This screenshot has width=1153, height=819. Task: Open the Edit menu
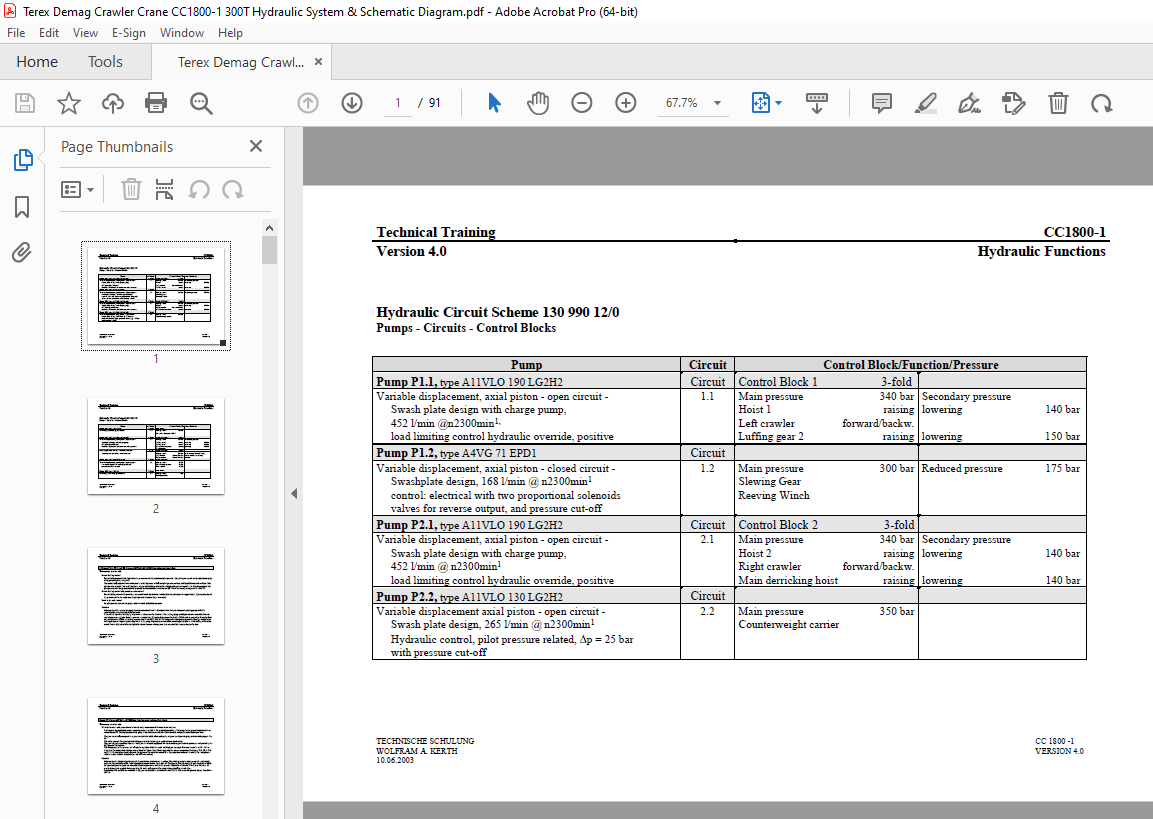click(x=49, y=32)
